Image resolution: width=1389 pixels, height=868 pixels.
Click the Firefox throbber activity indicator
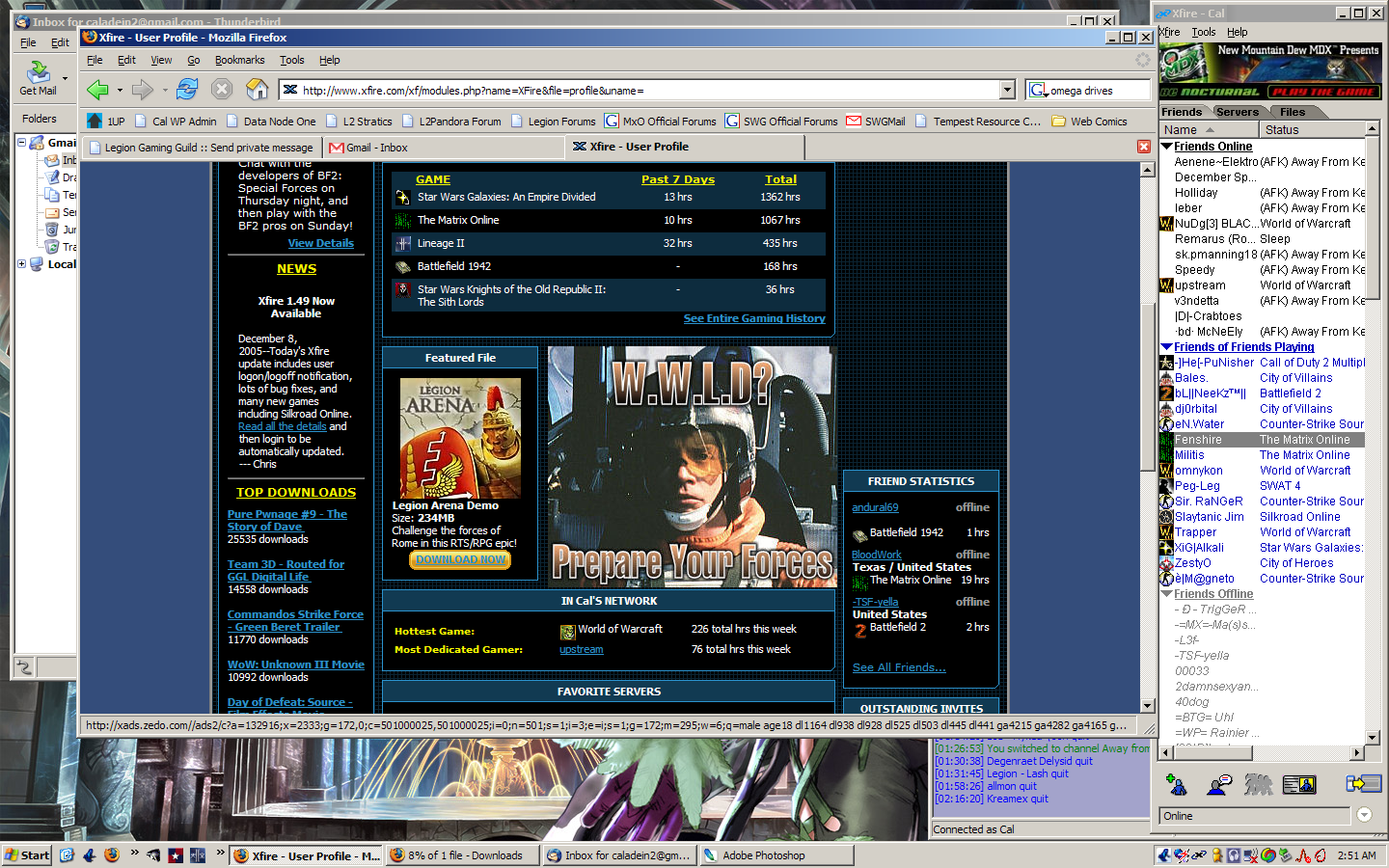(x=1142, y=60)
